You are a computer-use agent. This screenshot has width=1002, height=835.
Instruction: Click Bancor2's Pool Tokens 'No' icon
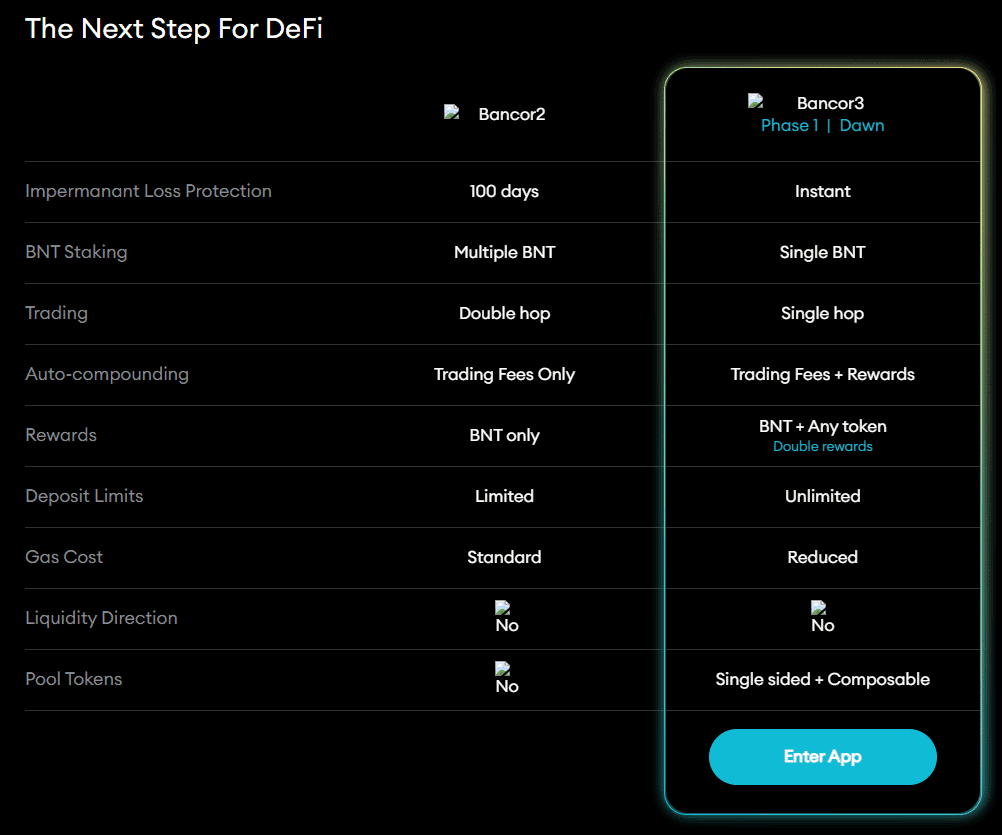(505, 679)
